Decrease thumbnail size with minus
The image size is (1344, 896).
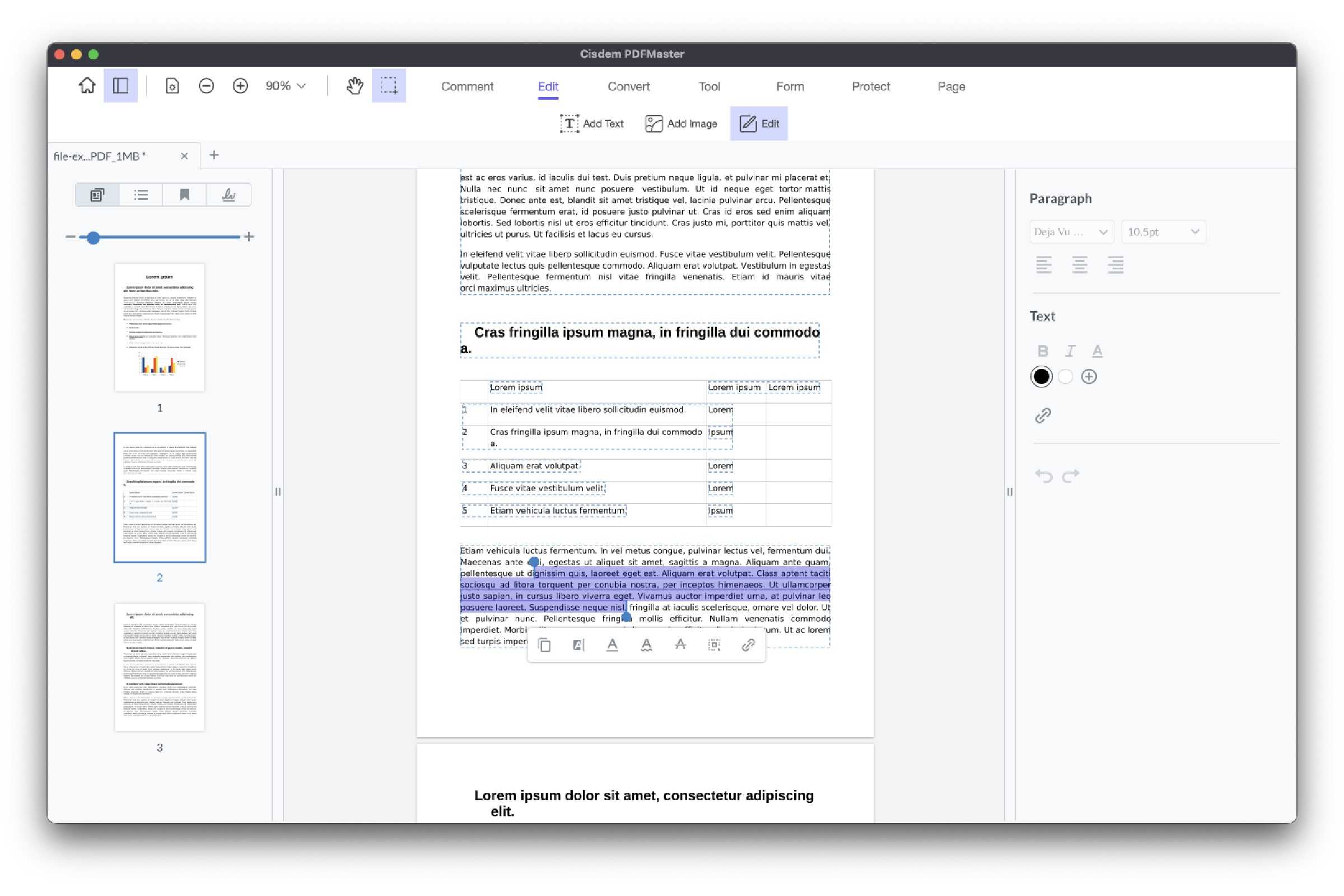[x=71, y=236]
